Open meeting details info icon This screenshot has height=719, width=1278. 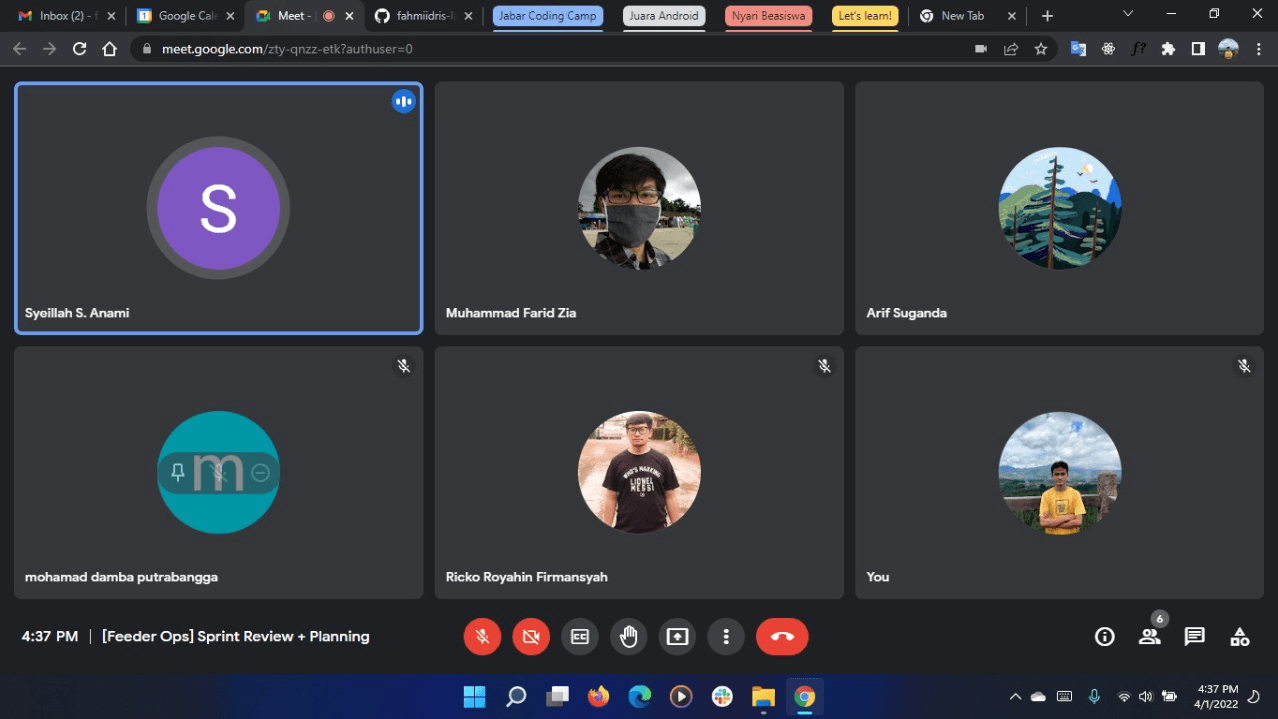[x=1104, y=637]
